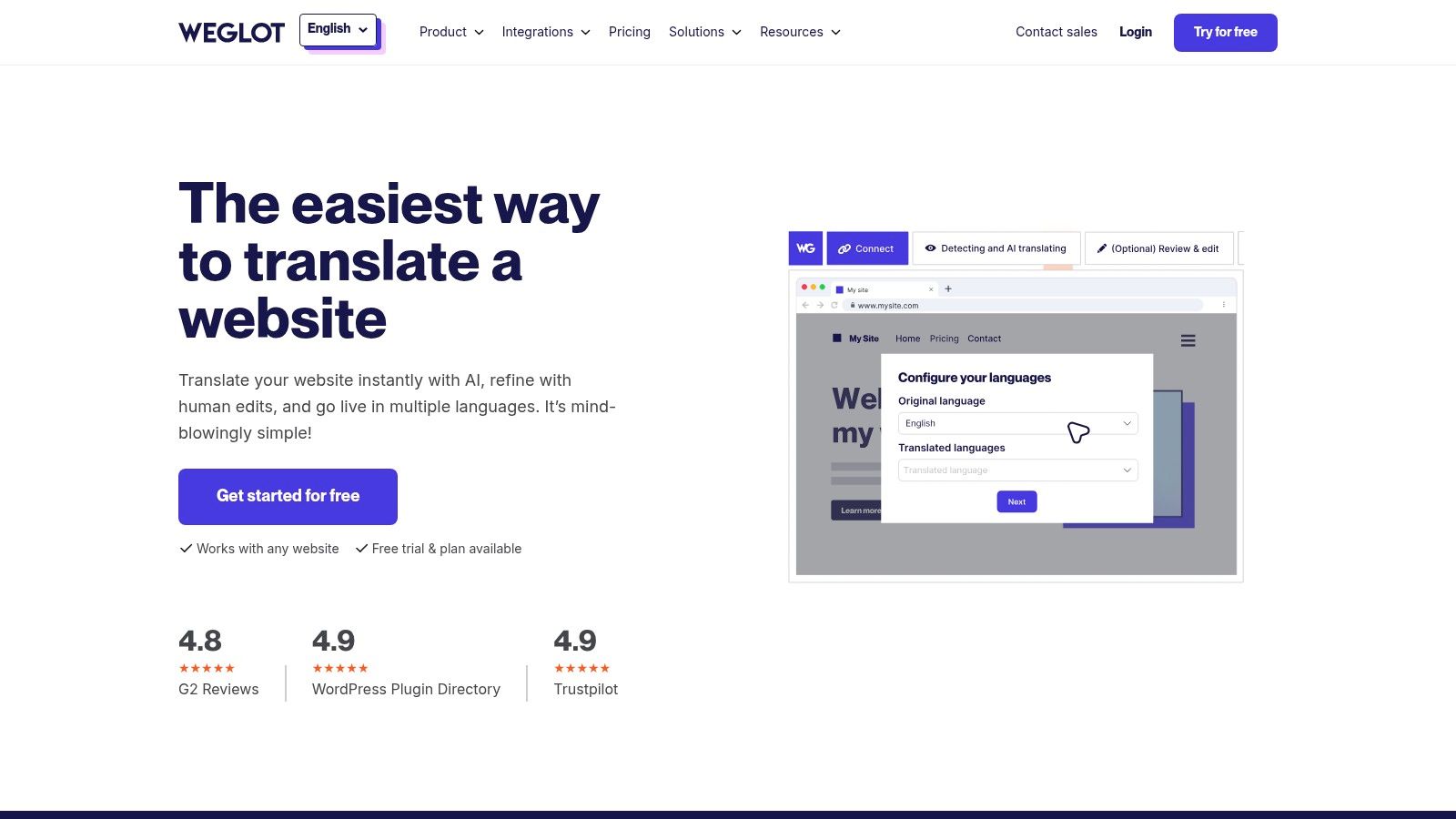This screenshot has width=1456, height=819.
Task: Open the Pricing page
Action: (x=630, y=32)
